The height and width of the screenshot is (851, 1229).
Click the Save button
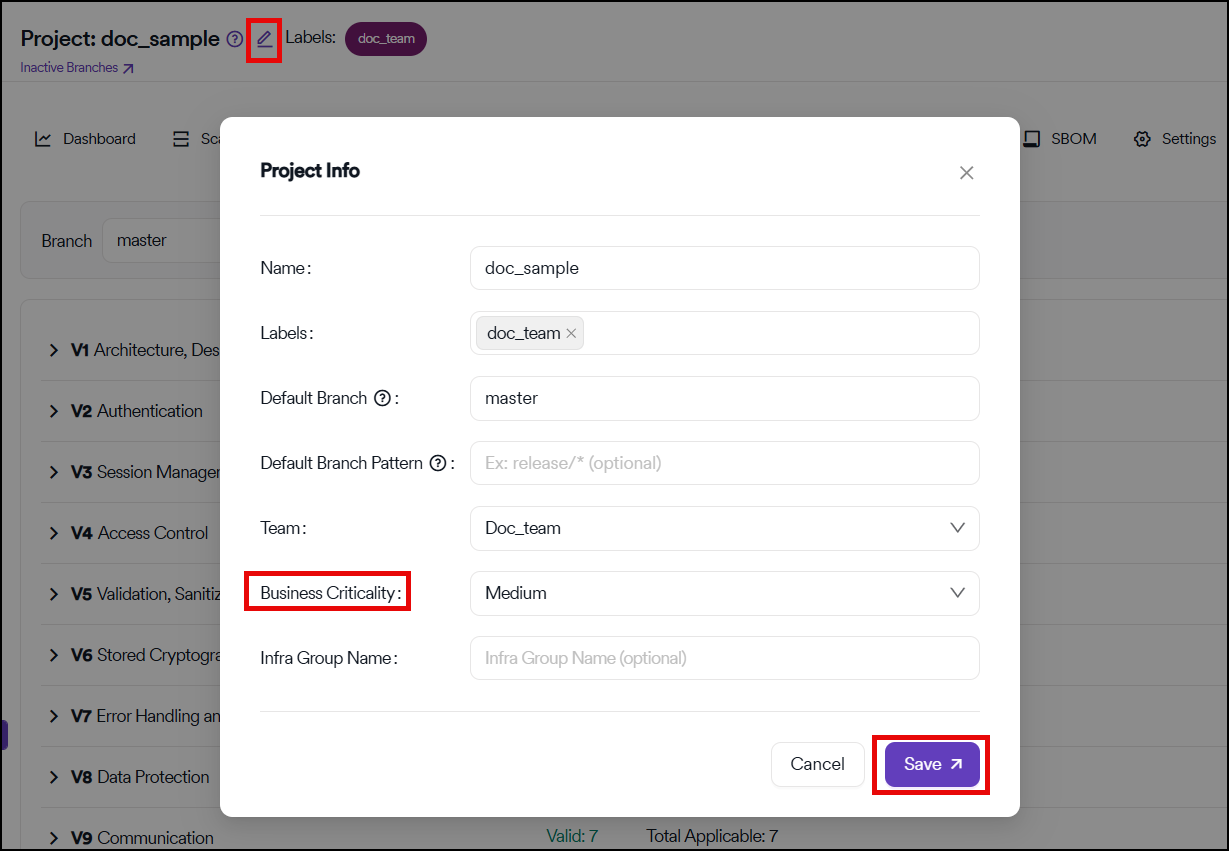point(931,764)
